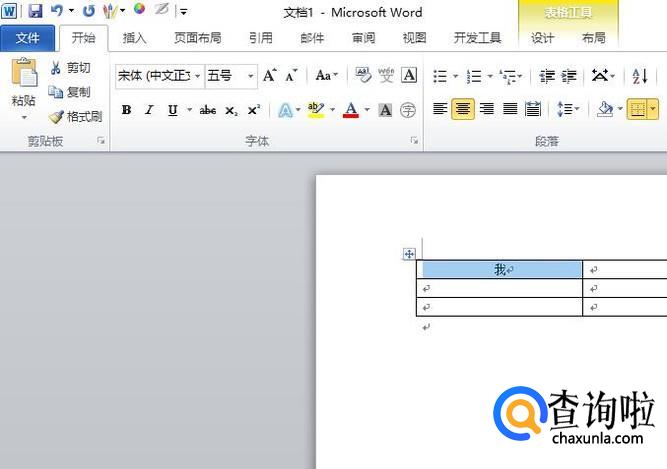Apply the red font color
The image size is (667, 469).
[351, 111]
